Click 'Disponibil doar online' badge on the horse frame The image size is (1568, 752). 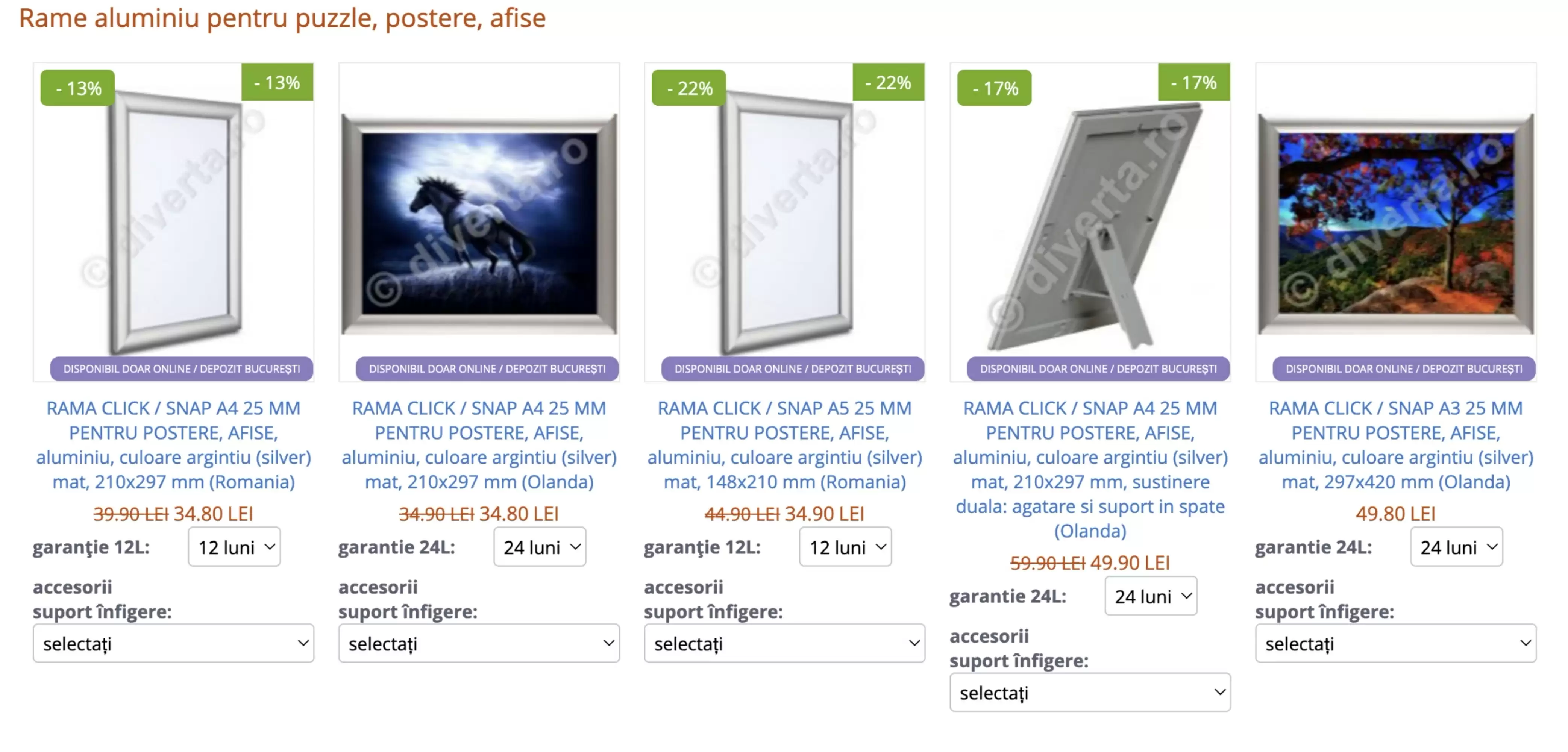pos(487,369)
